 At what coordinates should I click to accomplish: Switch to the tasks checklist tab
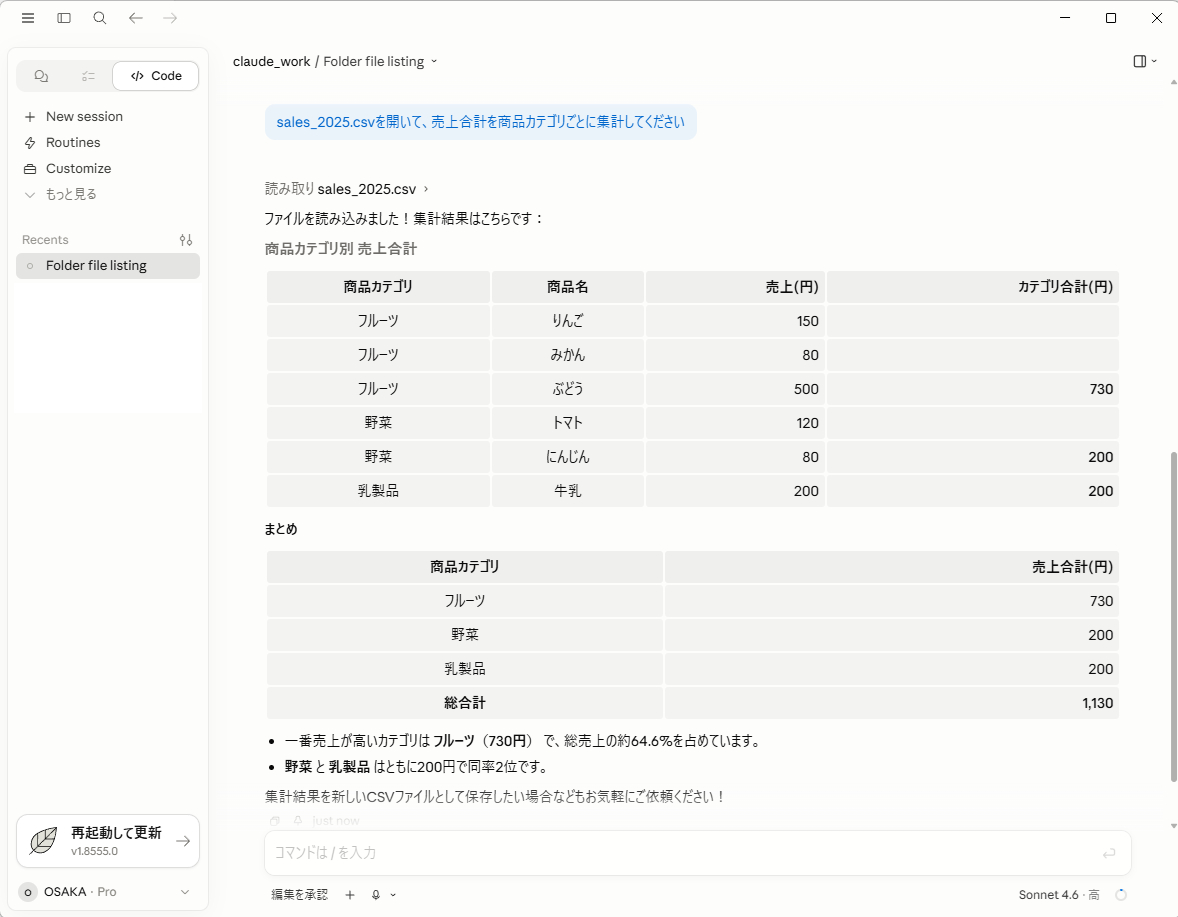[89, 76]
